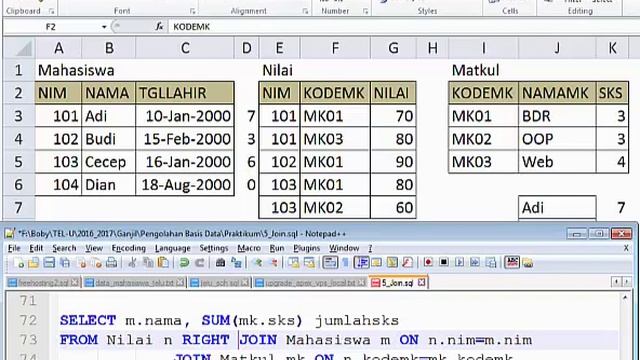Open user defined language icon
The width and height of the screenshot is (640, 360).
pyautogui.click(x=376, y=262)
